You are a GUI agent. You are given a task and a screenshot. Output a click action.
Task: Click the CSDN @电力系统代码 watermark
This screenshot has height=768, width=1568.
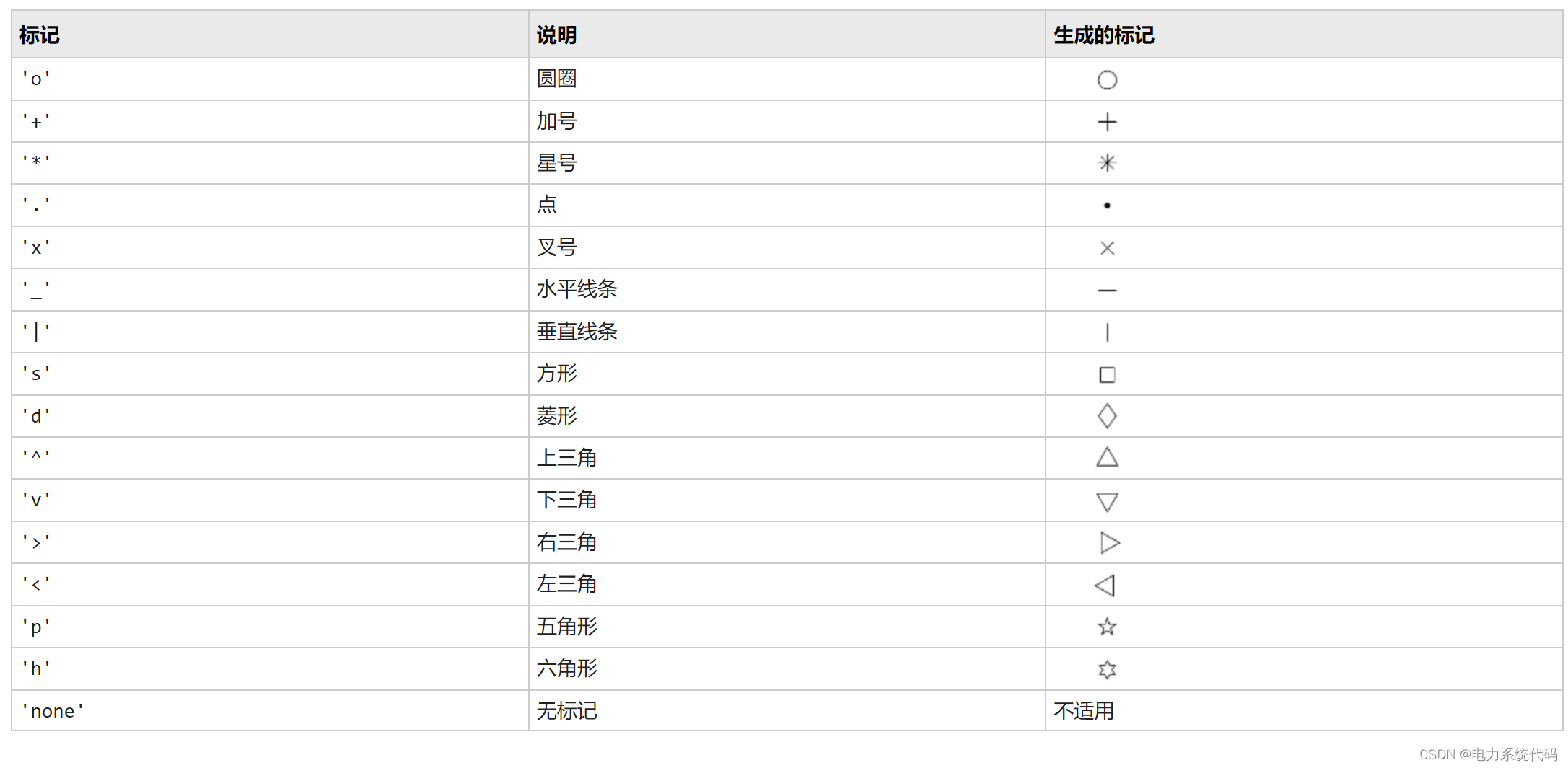coord(1488,754)
